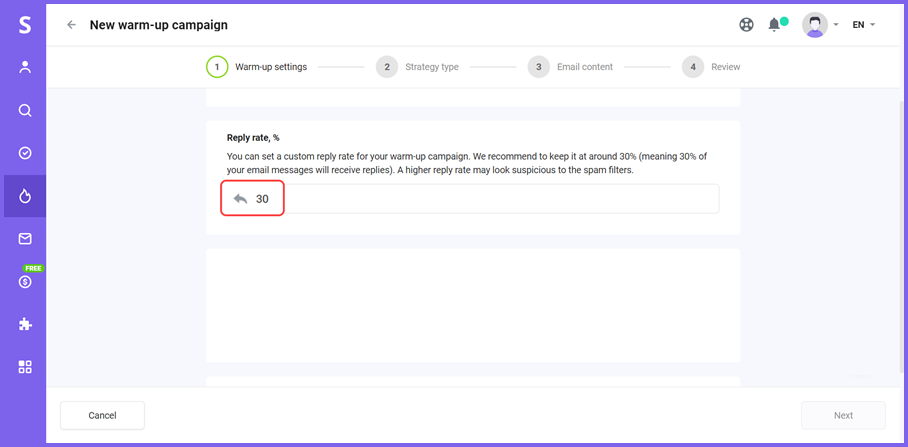908x447 pixels.
Task: Open the profile person icon in sidebar
Action: [x=25, y=67]
